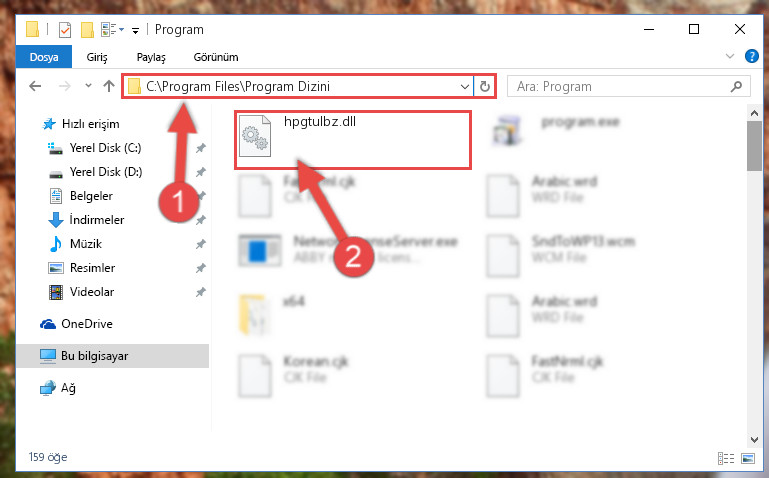
Task: Switch to large icons view layout
Action: click(748, 458)
